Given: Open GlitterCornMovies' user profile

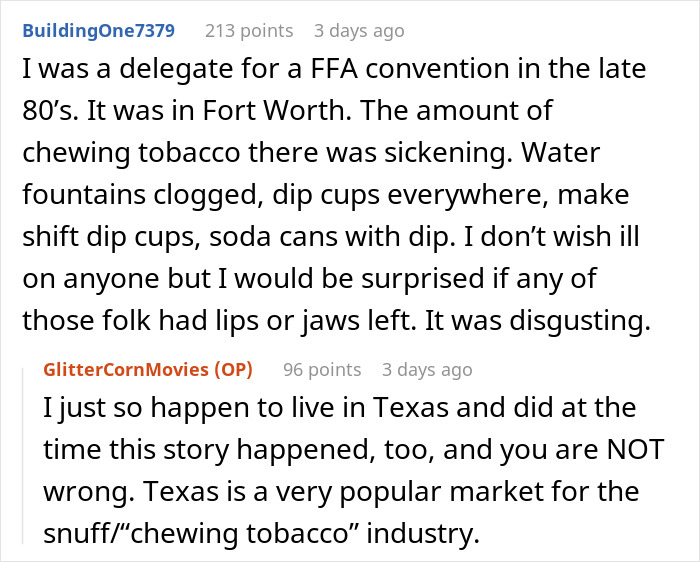Looking at the screenshot, I should coord(125,370).
